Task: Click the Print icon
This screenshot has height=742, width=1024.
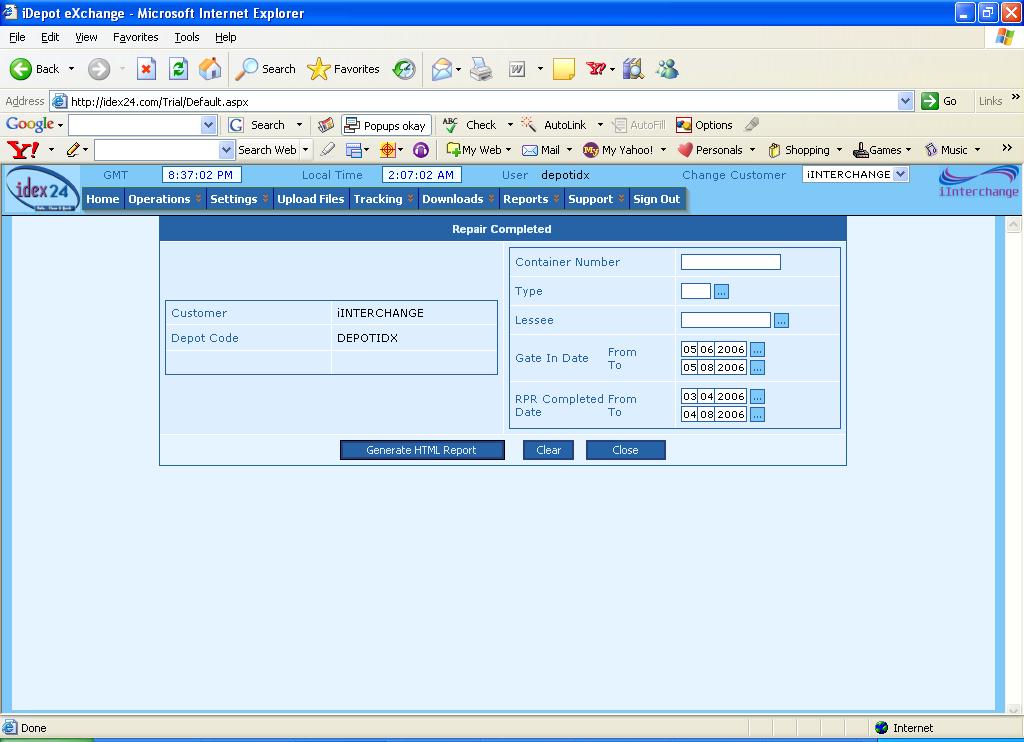Action: tap(481, 69)
